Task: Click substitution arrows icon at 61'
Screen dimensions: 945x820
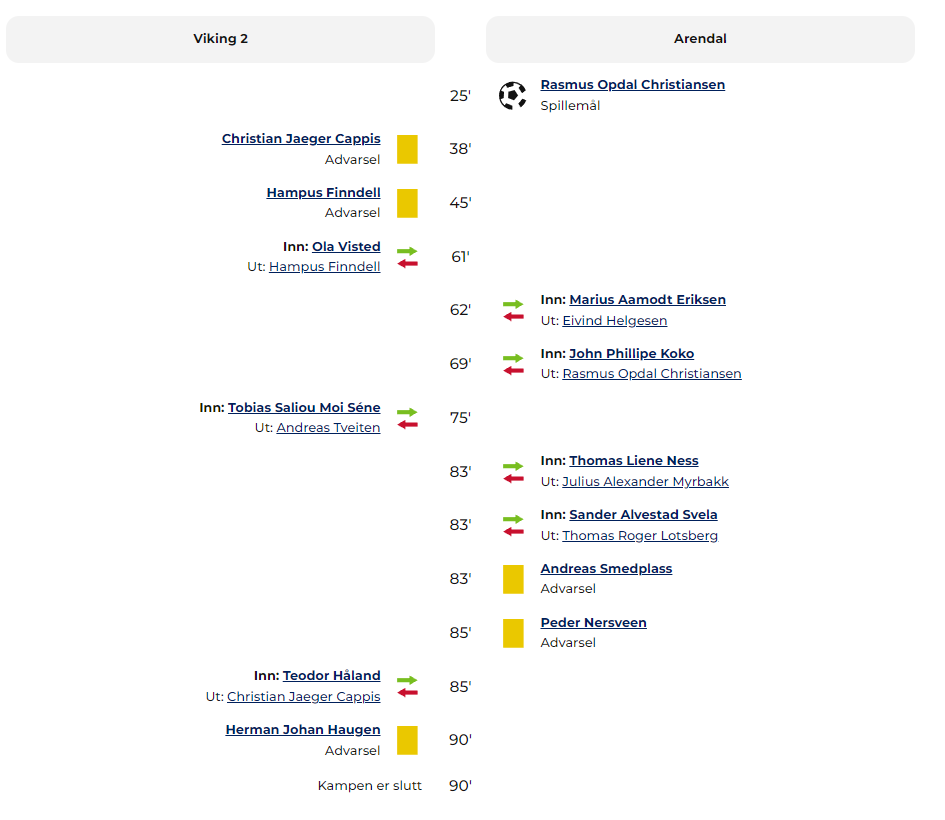Action: (x=407, y=257)
